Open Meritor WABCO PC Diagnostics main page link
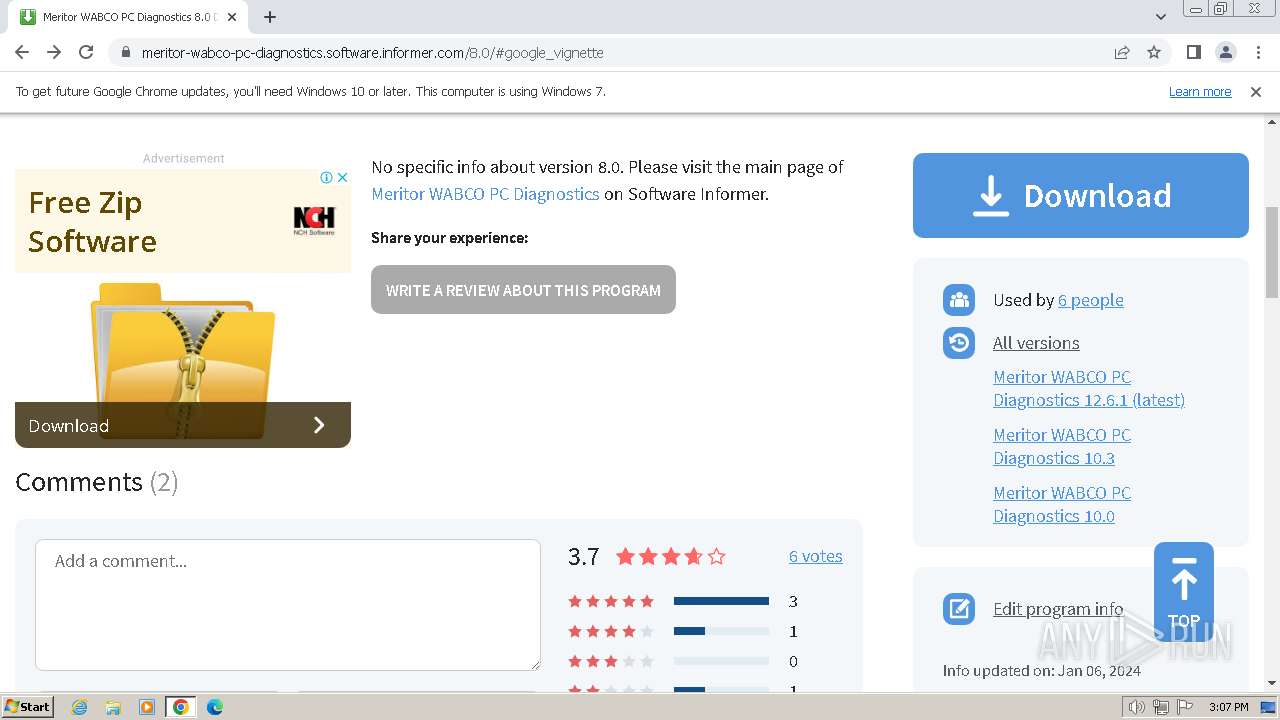 tap(485, 194)
